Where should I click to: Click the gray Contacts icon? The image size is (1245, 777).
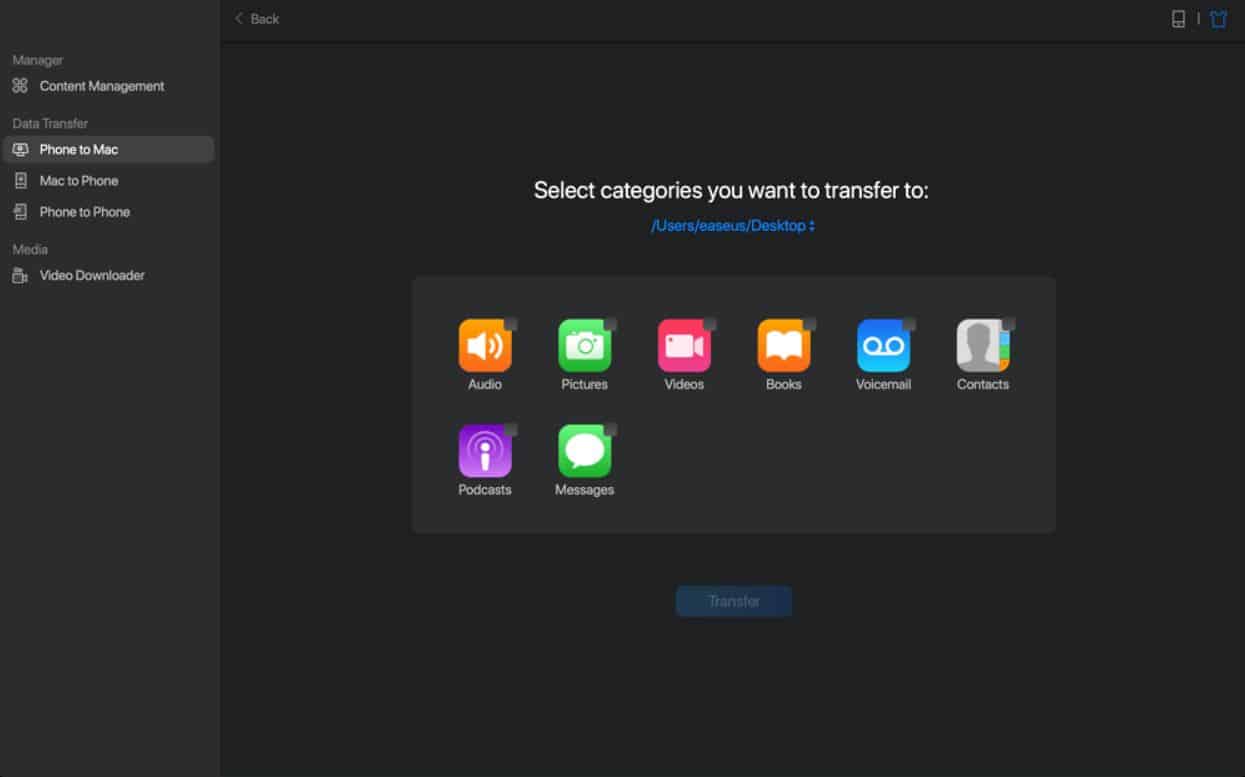[x=982, y=346]
